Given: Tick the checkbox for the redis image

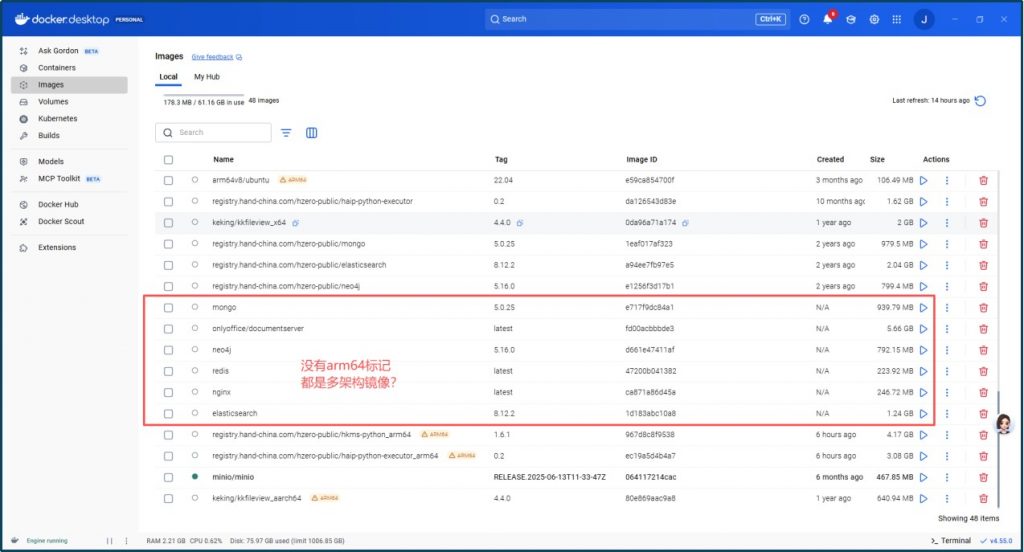Looking at the screenshot, I should click(169, 371).
